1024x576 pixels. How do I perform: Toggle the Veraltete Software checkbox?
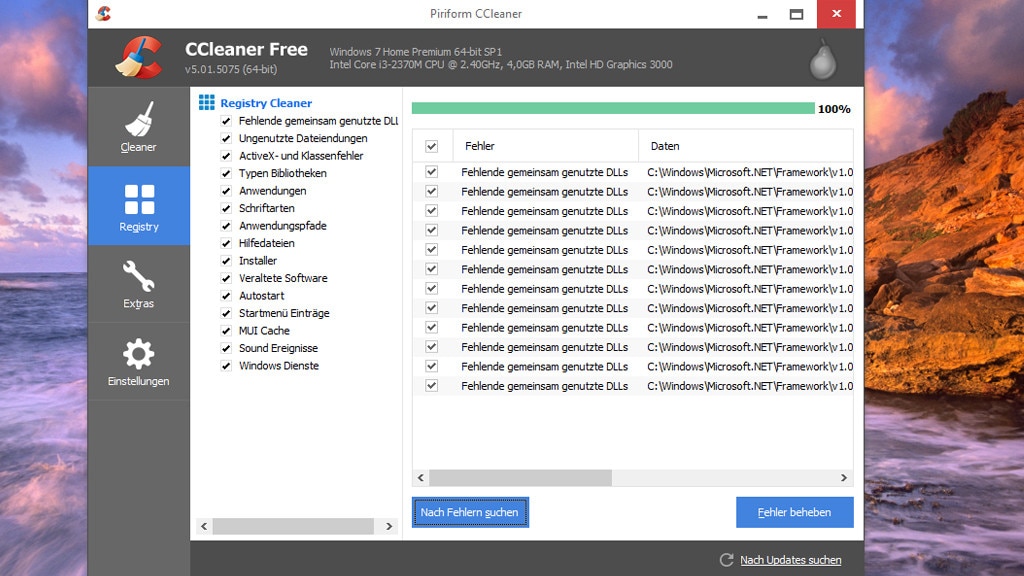pyautogui.click(x=226, y=279)
